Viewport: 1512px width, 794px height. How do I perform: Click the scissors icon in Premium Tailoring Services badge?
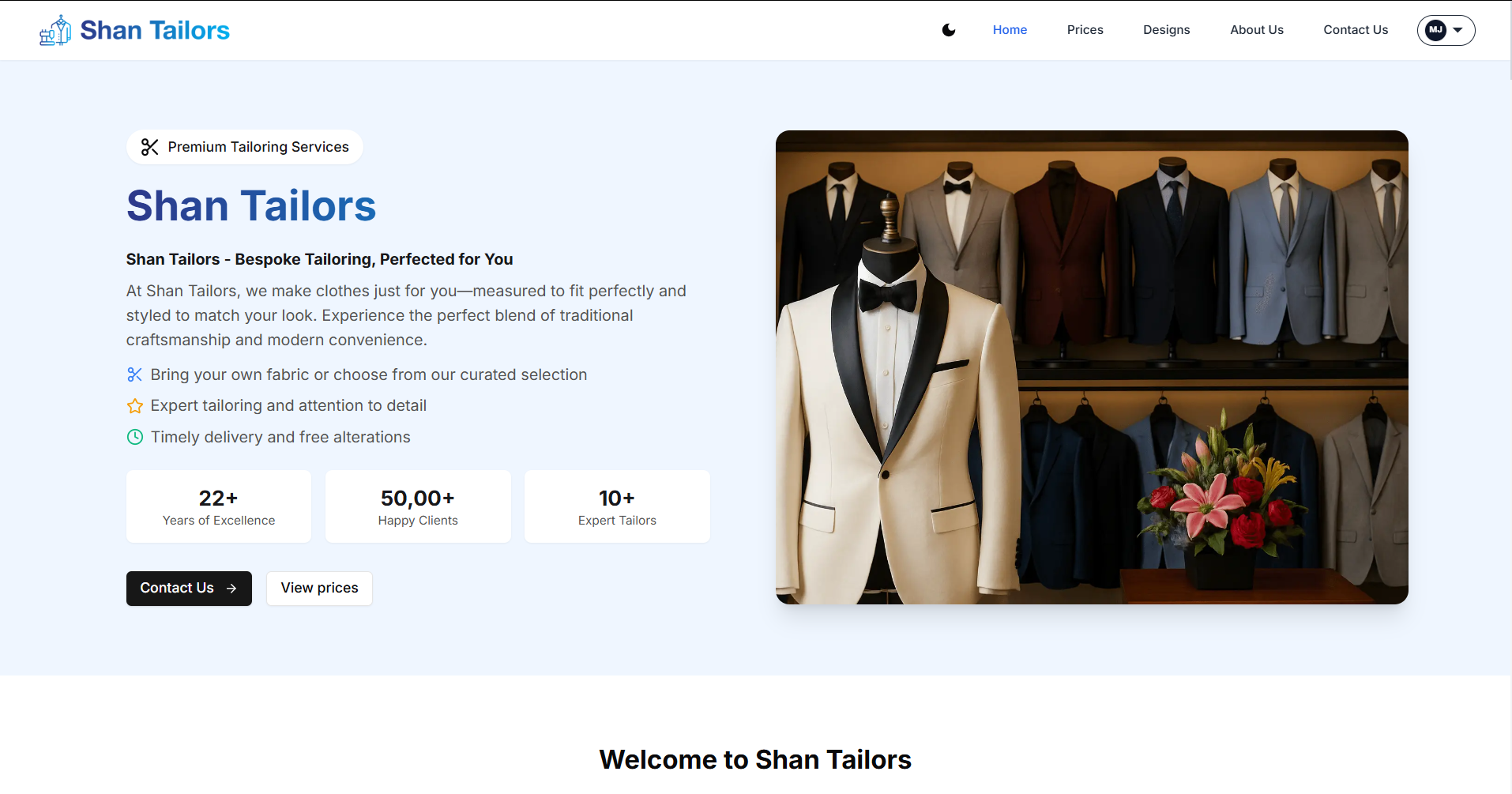tap(149, 147)
